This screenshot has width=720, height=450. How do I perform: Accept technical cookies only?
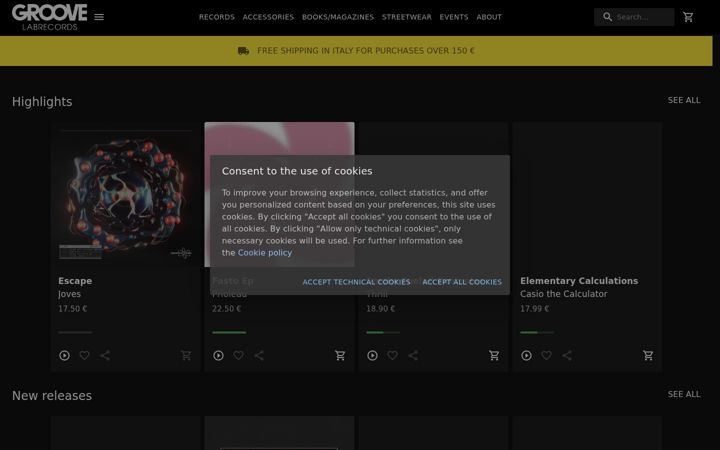(356, 282)
